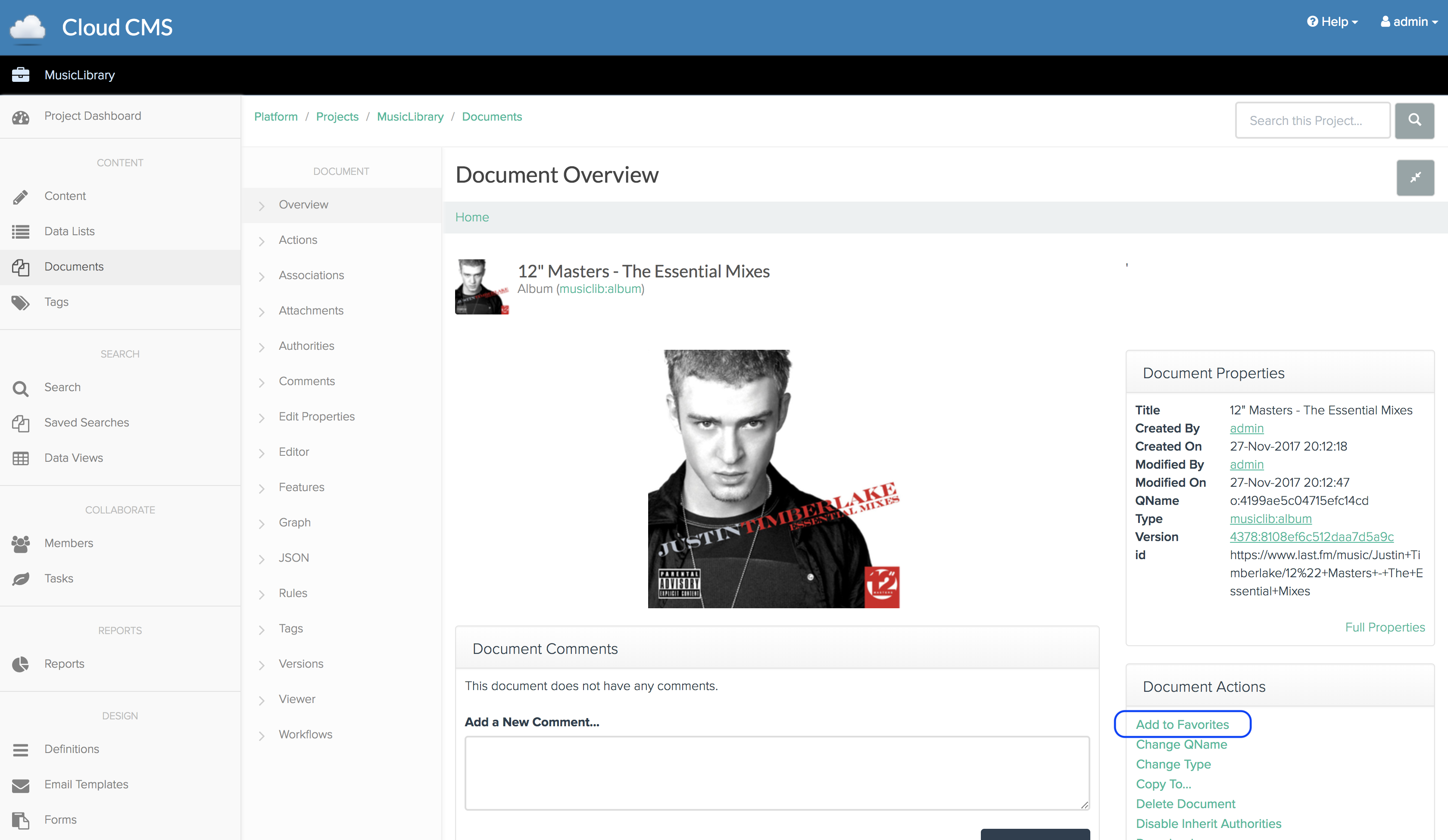Viewport: 1448px width, 840px height.
Task: Open the Viewer document page
Action: [x=297, y=699]
